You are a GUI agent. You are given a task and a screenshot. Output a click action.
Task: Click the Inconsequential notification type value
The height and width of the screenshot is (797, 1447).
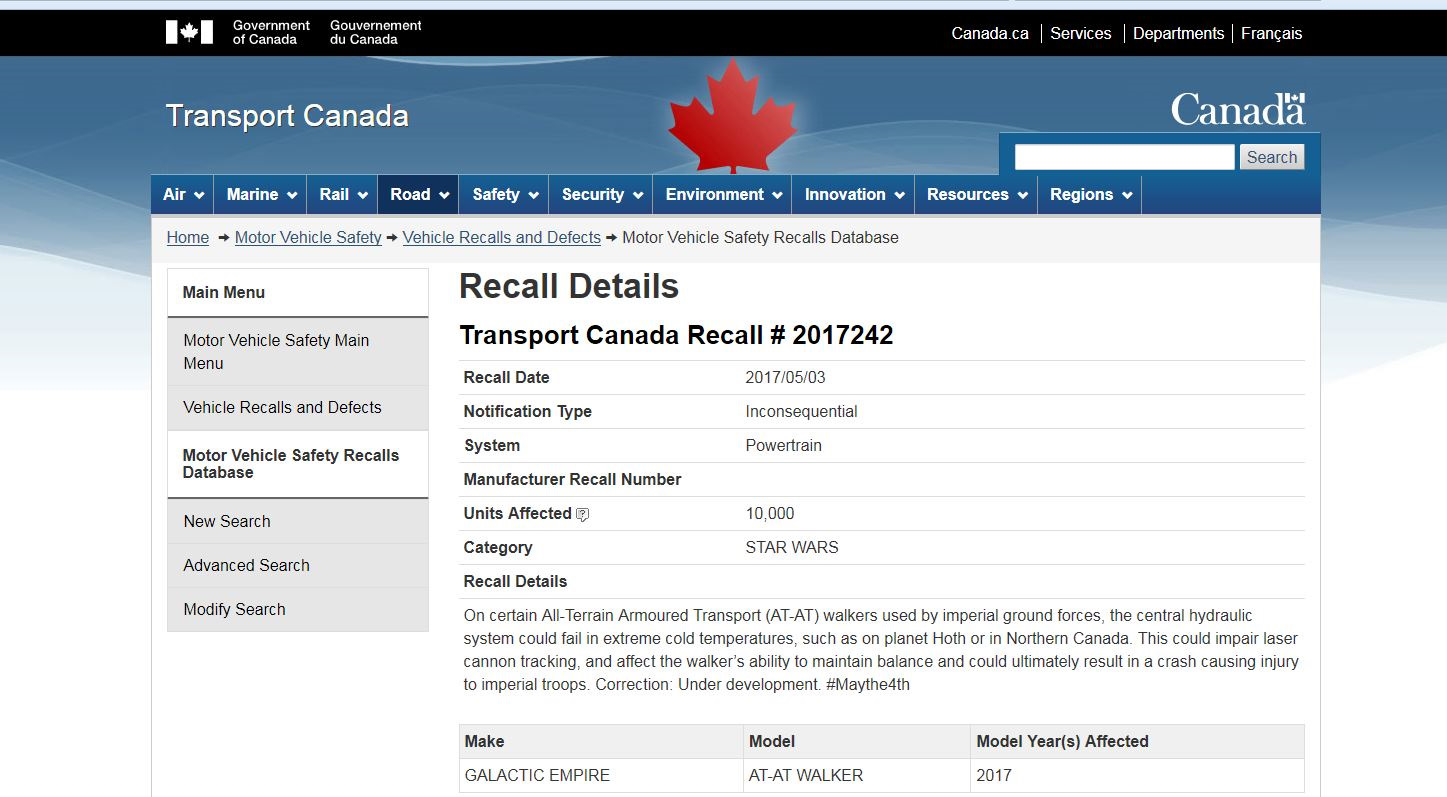pos(801,412)
